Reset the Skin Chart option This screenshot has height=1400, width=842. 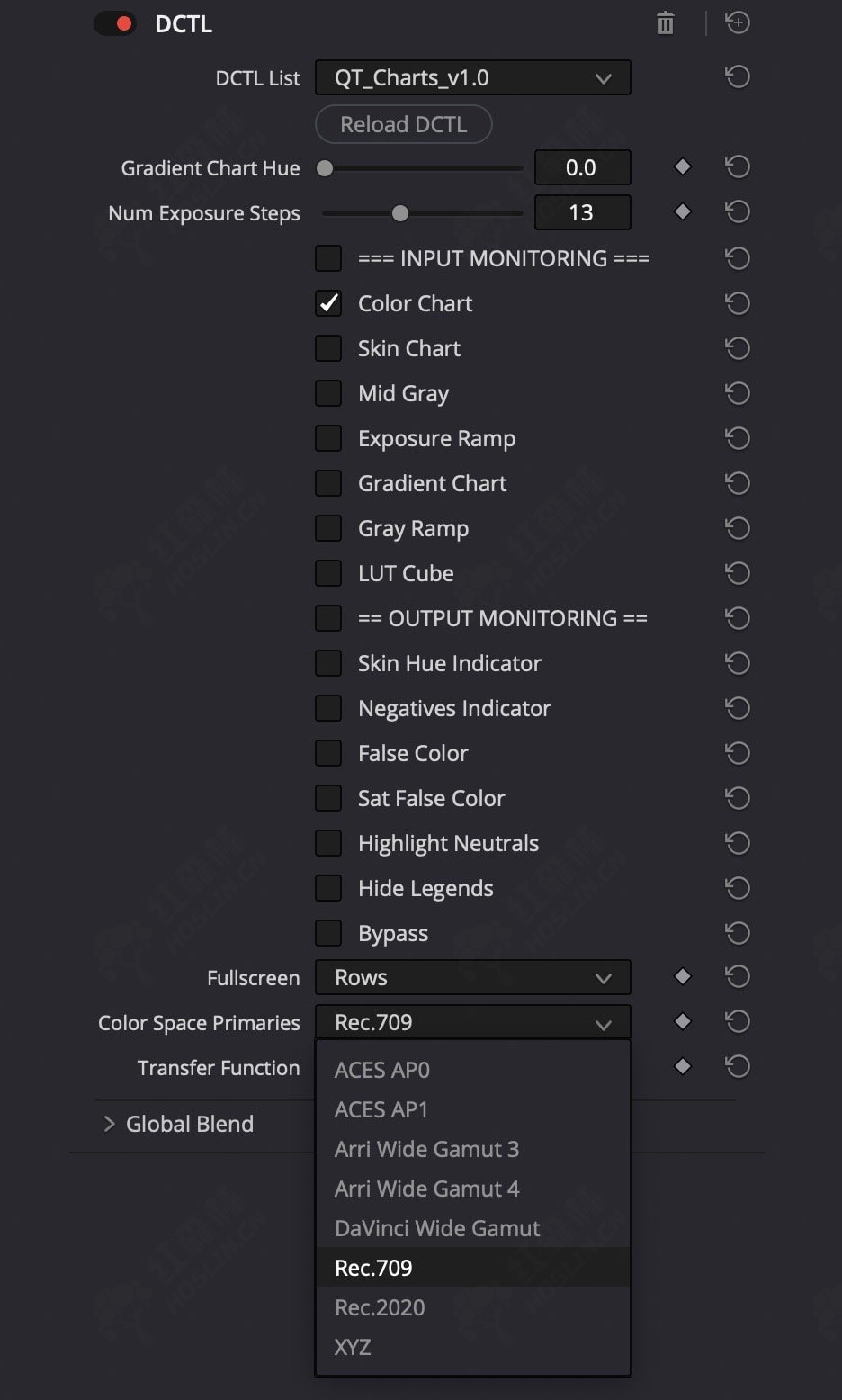click(738, 348)
